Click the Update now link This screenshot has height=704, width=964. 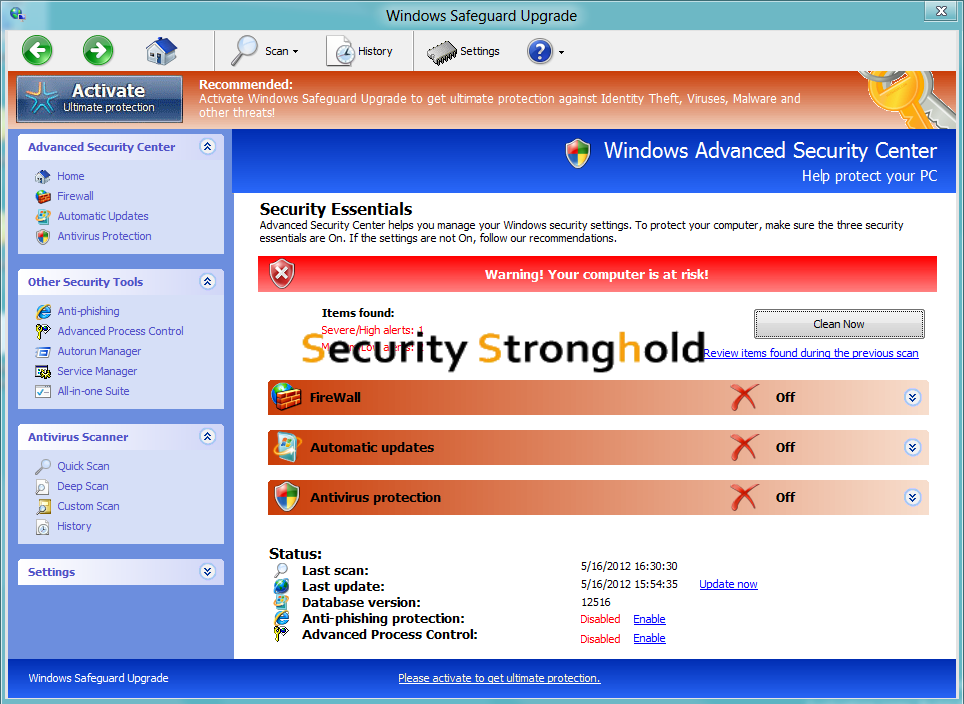tap(728, 584)
